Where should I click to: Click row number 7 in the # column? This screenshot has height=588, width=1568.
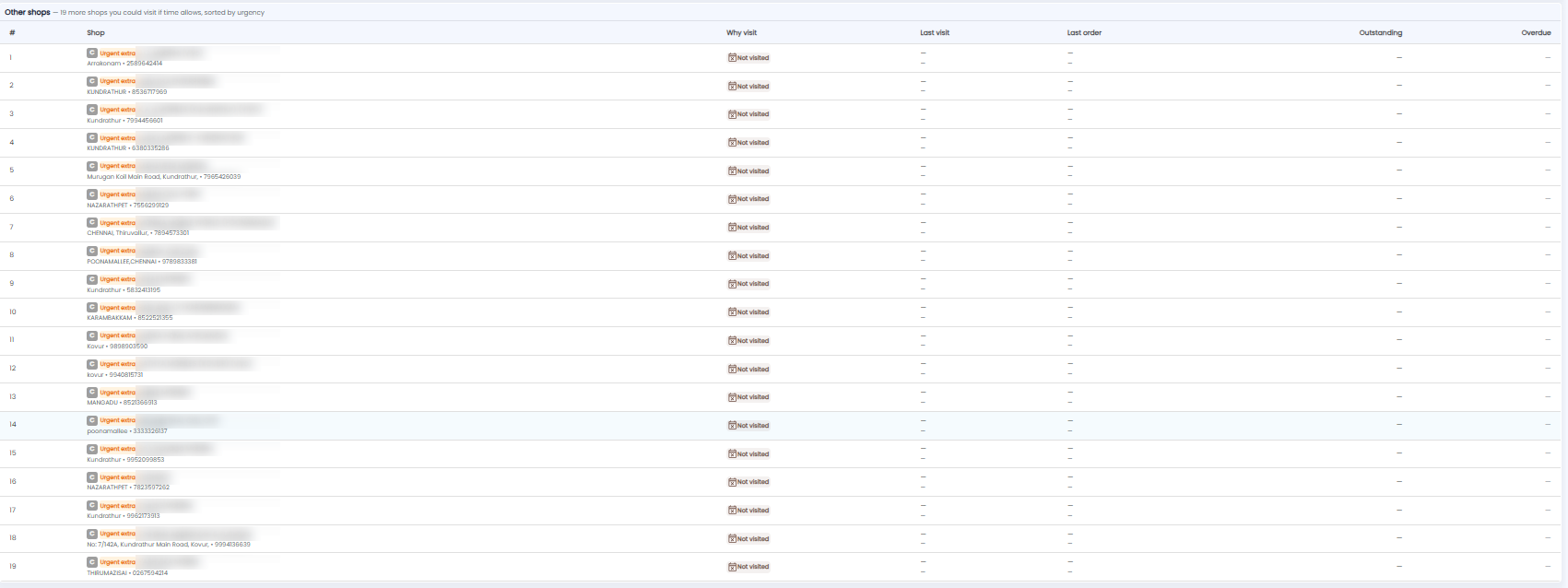click(12, 227)
